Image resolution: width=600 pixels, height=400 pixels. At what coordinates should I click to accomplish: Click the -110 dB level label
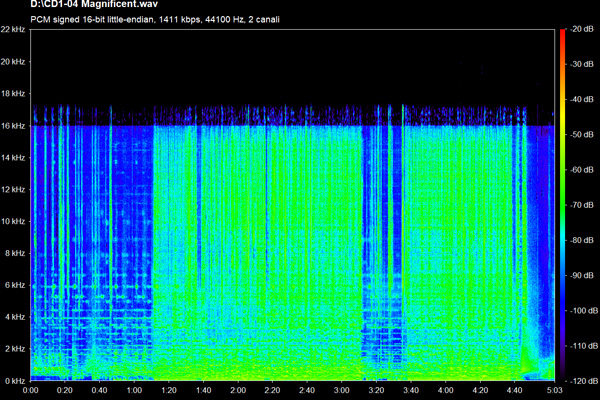coord(584,346)
